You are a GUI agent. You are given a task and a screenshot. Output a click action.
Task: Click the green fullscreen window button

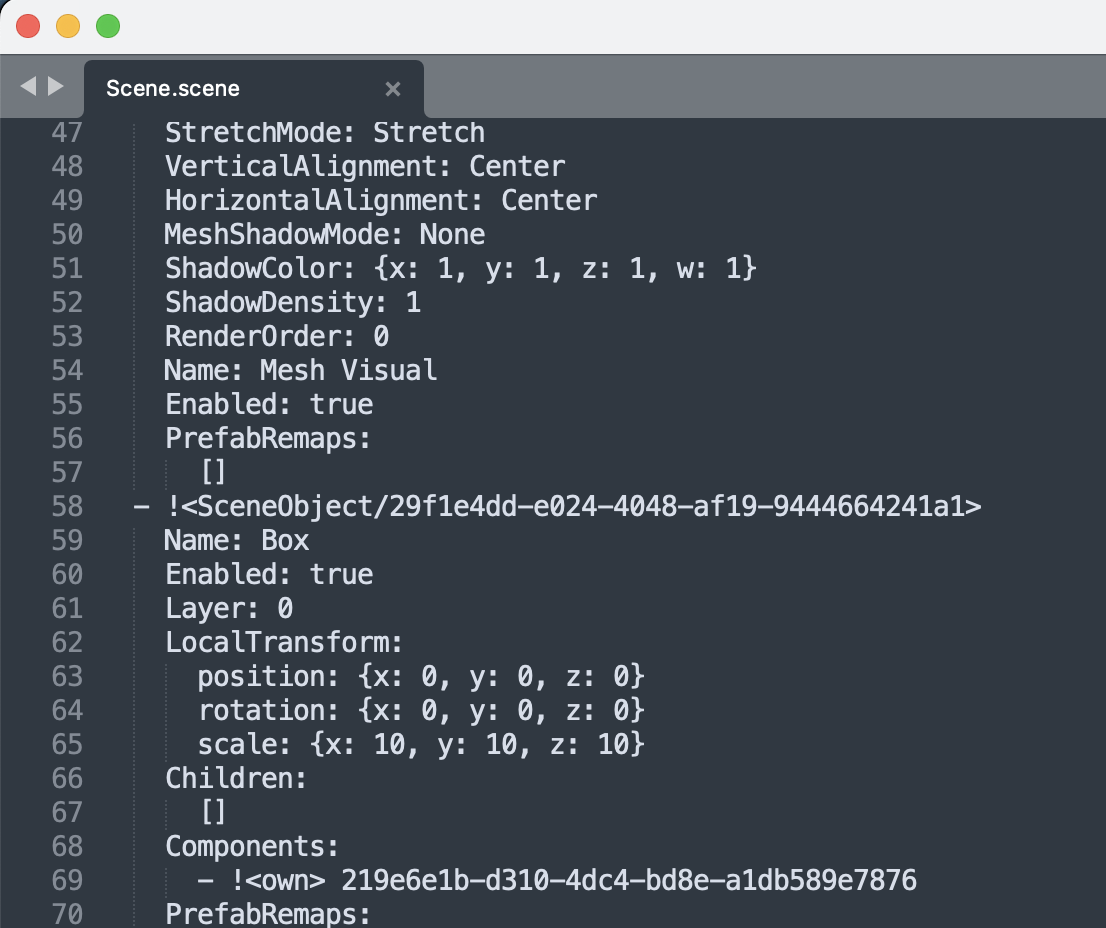[108, 26]
